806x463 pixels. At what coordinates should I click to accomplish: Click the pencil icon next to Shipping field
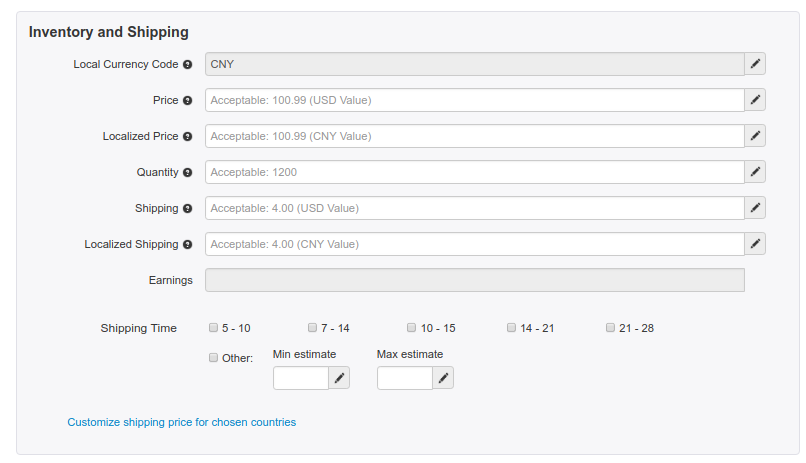coord(756,208)
